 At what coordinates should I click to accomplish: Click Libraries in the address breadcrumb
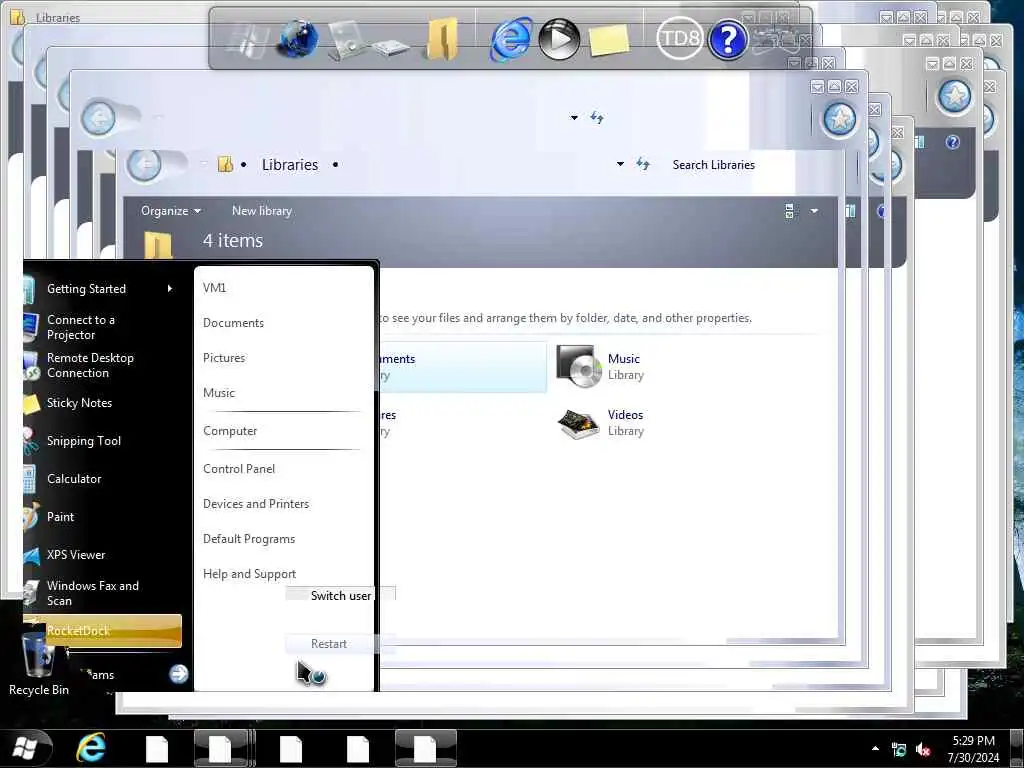290,165
